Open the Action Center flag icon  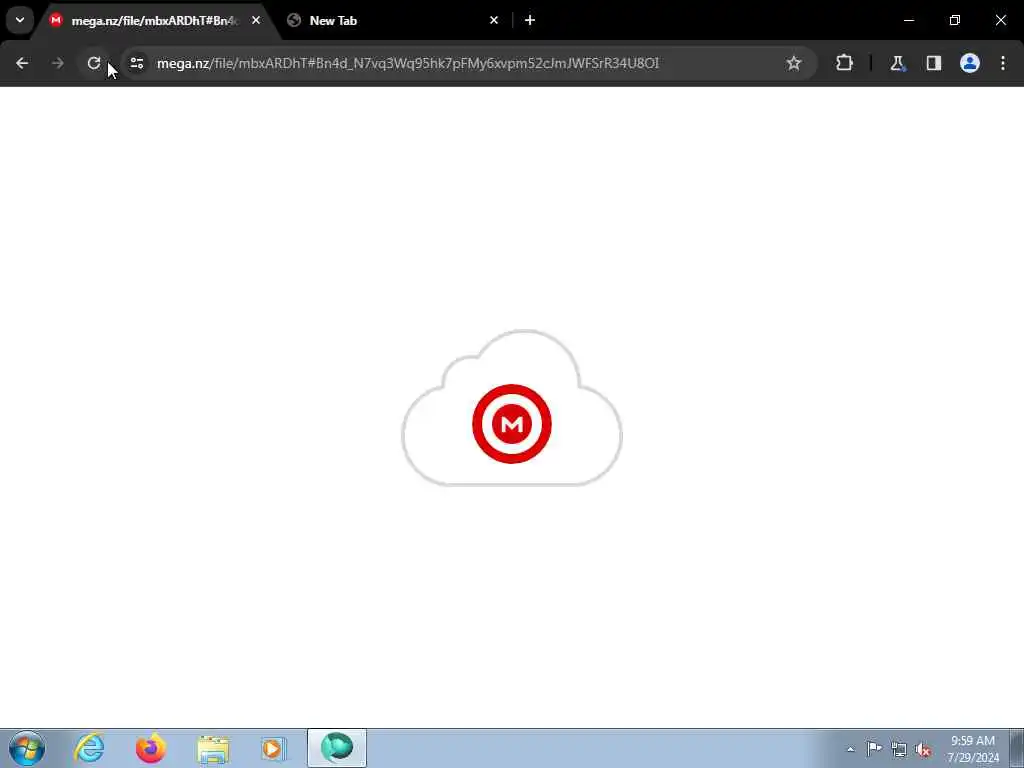pos(874,749)
